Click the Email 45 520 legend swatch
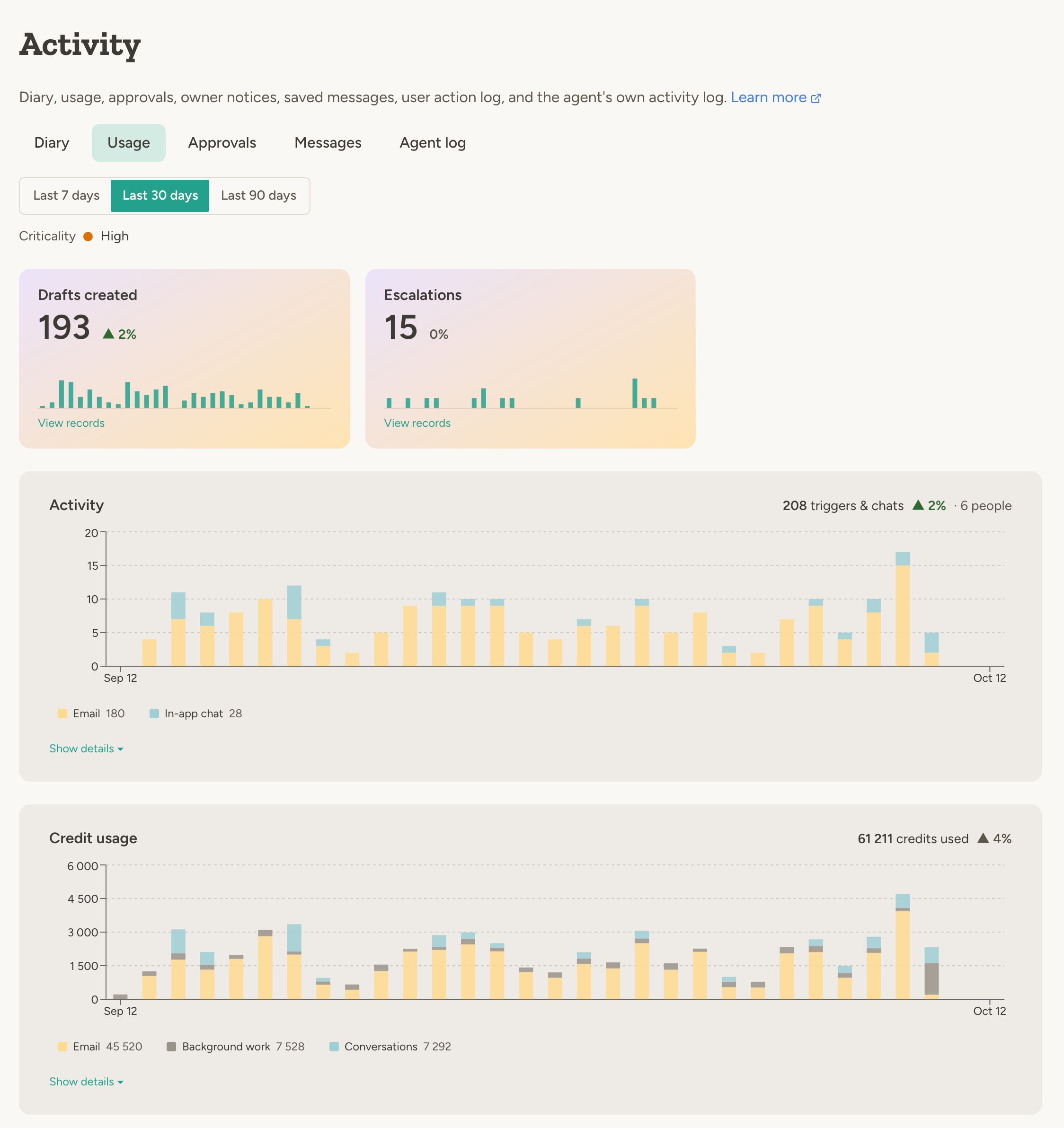This screenshot has height=1128, width=1064. (62, 1047)
